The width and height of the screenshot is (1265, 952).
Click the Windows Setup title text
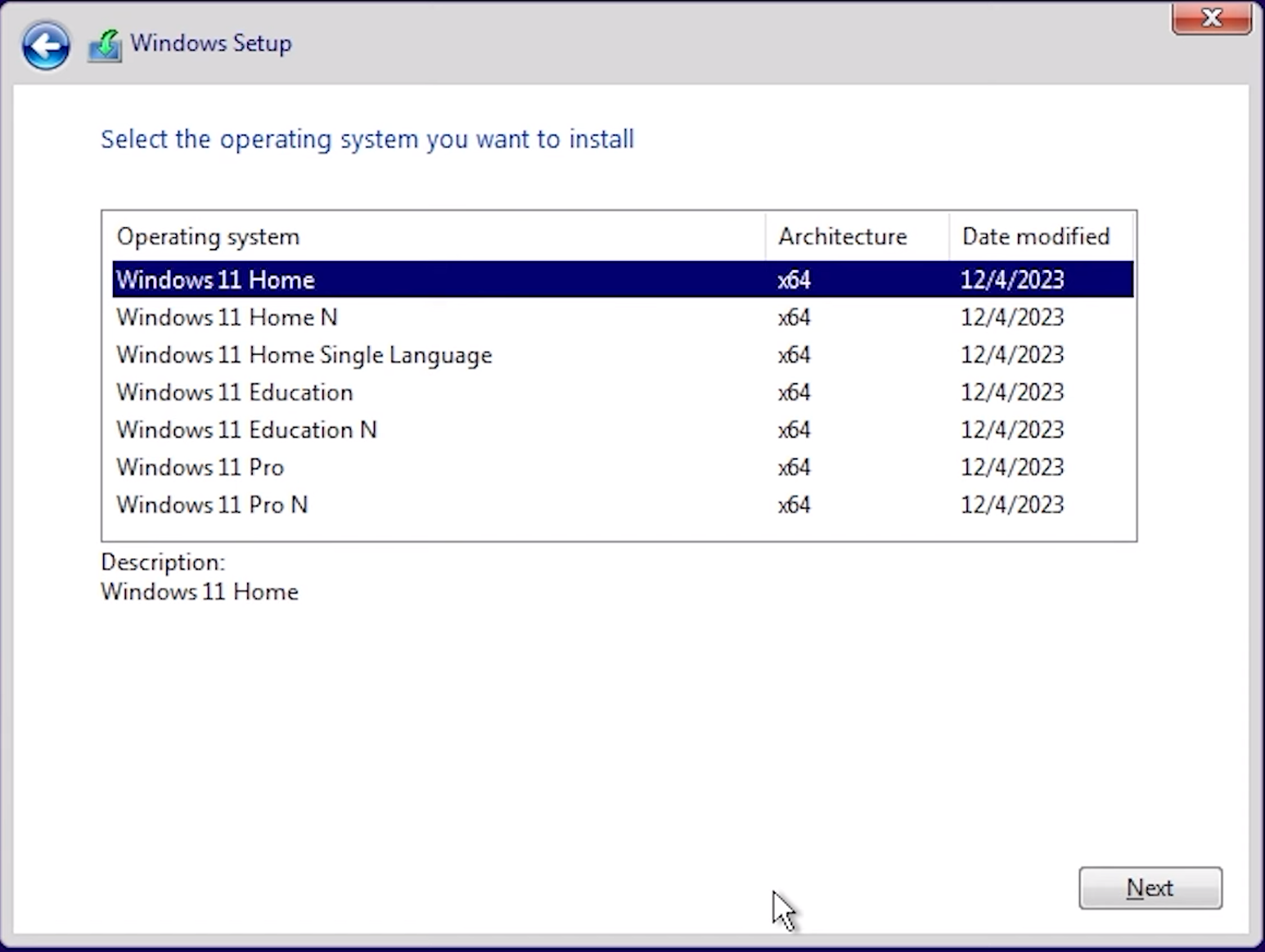pos(211,43)
